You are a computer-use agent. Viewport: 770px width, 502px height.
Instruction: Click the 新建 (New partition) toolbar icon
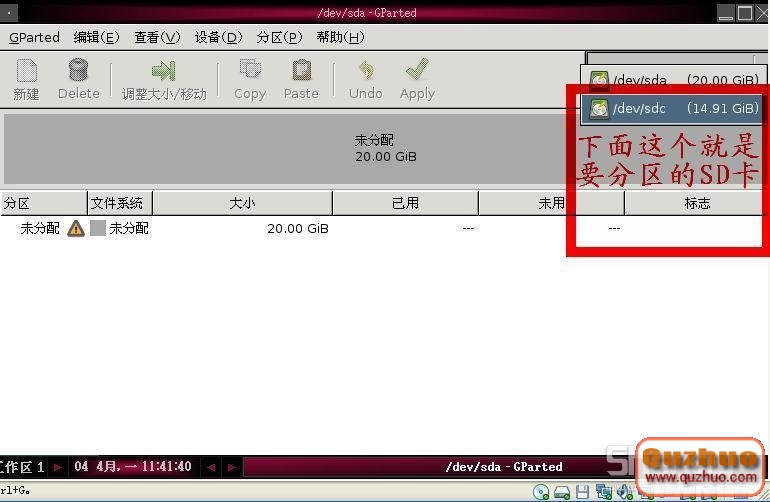tap(27, 71)
